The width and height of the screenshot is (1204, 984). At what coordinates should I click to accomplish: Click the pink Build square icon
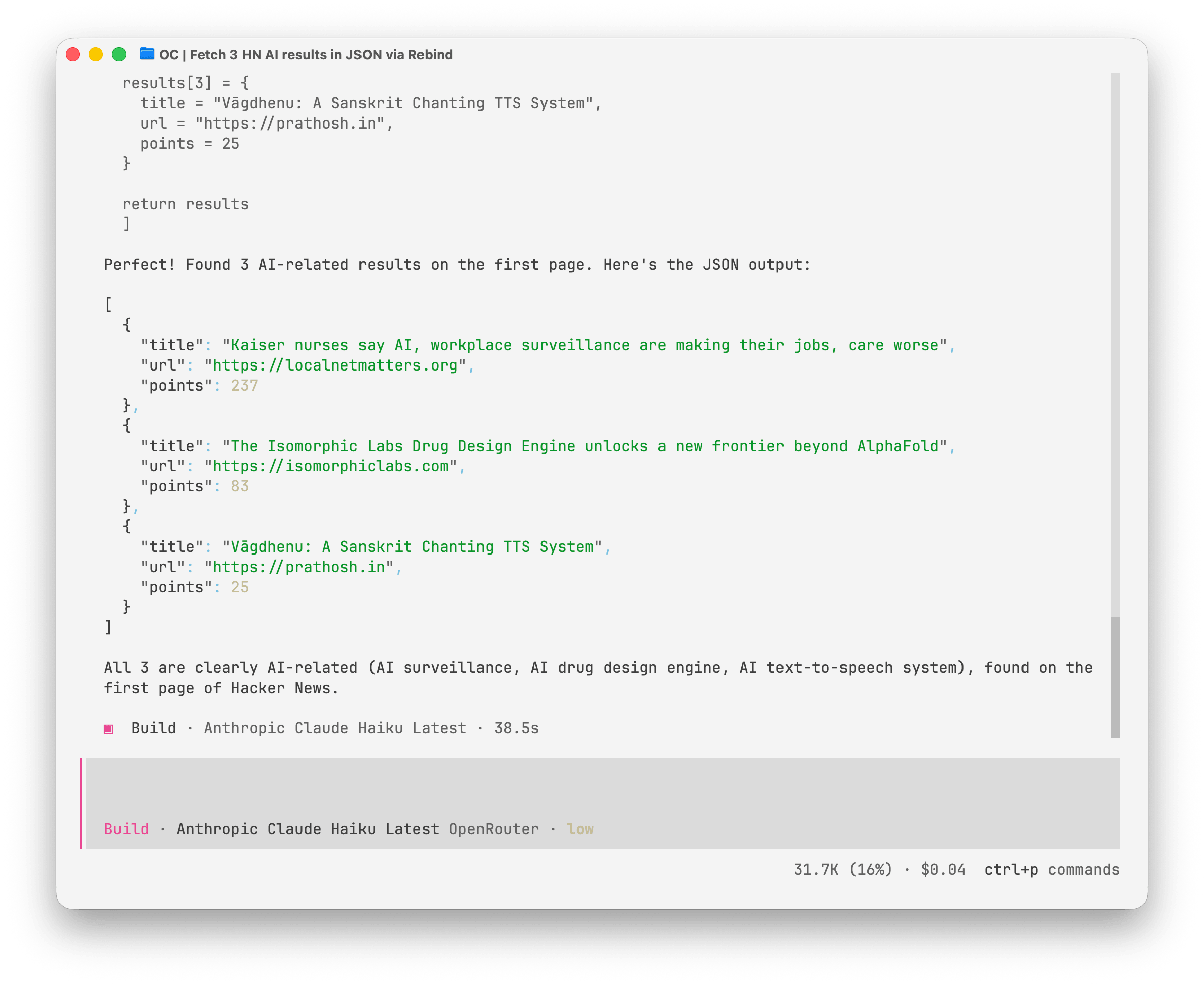(108, 729)
